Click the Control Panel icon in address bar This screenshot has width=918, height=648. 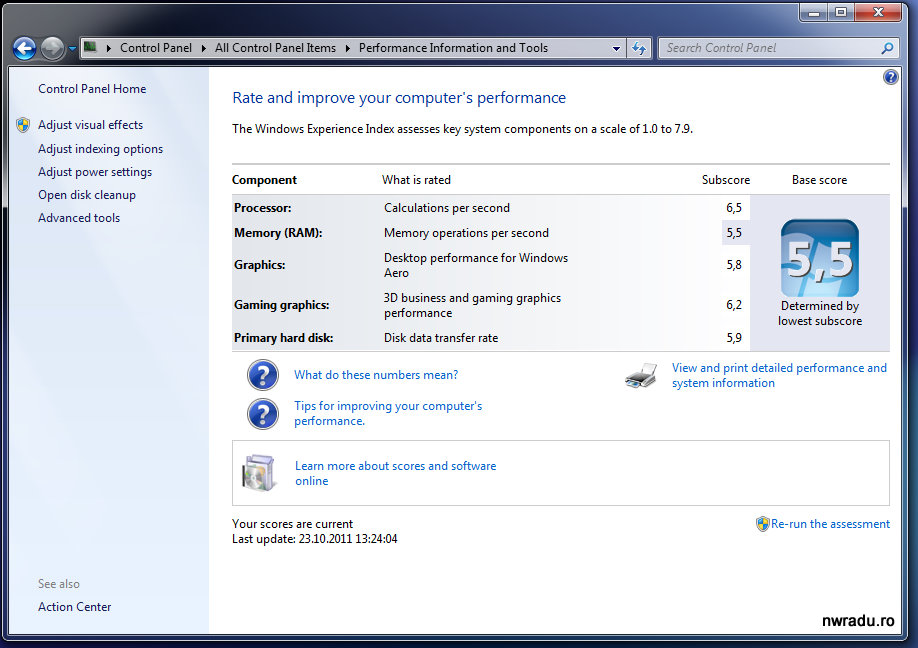pyautogui.click(x=91, y=47)
